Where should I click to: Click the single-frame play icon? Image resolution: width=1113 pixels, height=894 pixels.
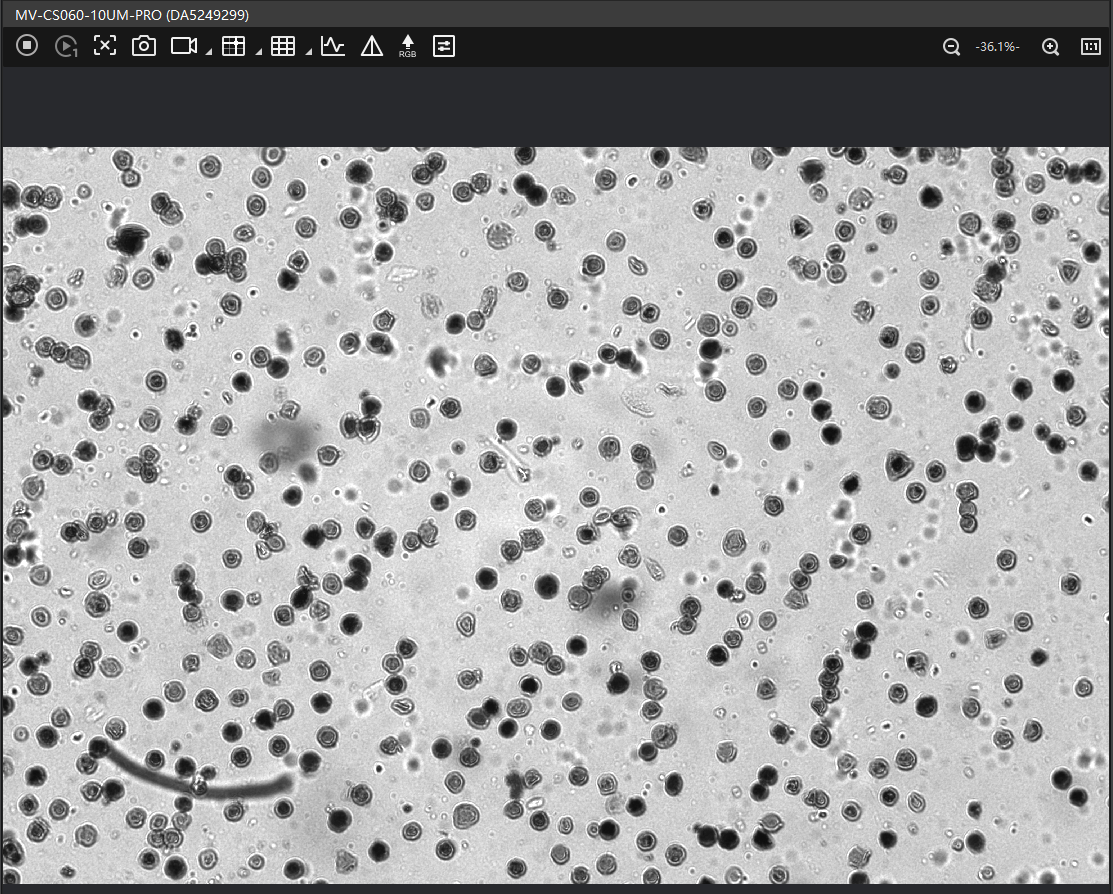[x=66, y=46]
